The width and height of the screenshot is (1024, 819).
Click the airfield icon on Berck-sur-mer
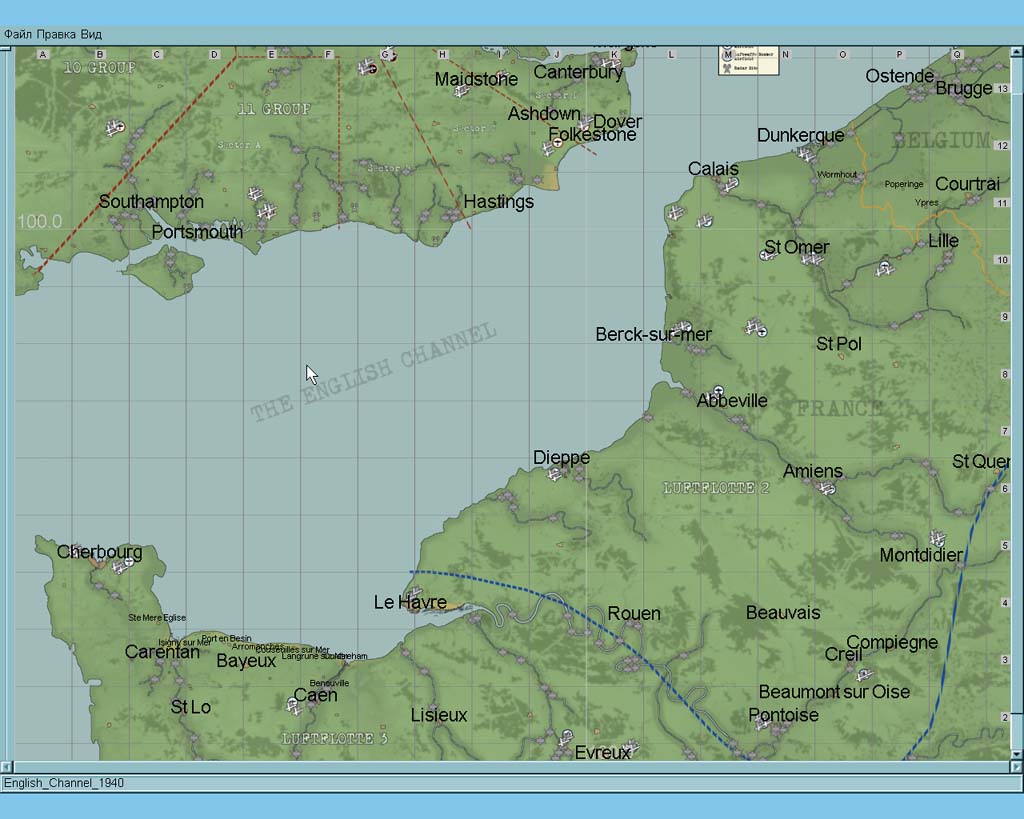coord(682,327)
